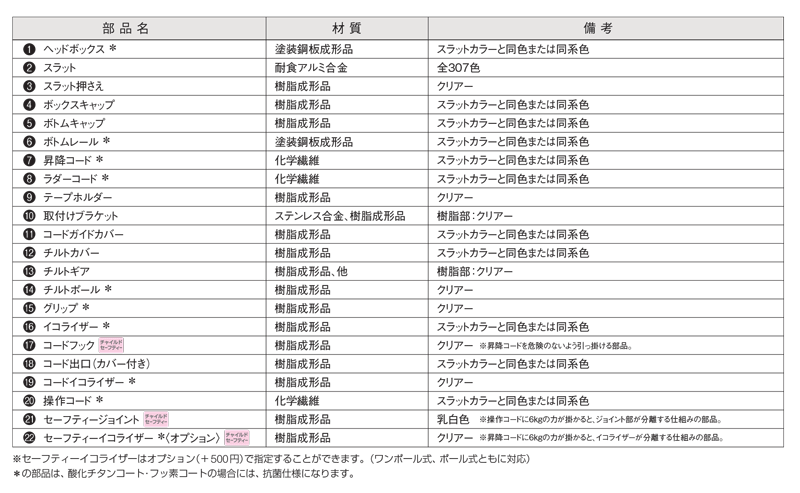Click the part name コード出口(カバー付き)
The height and width of the screenshot is (493, 800).
pyautogui.click(x=97, y=364)
